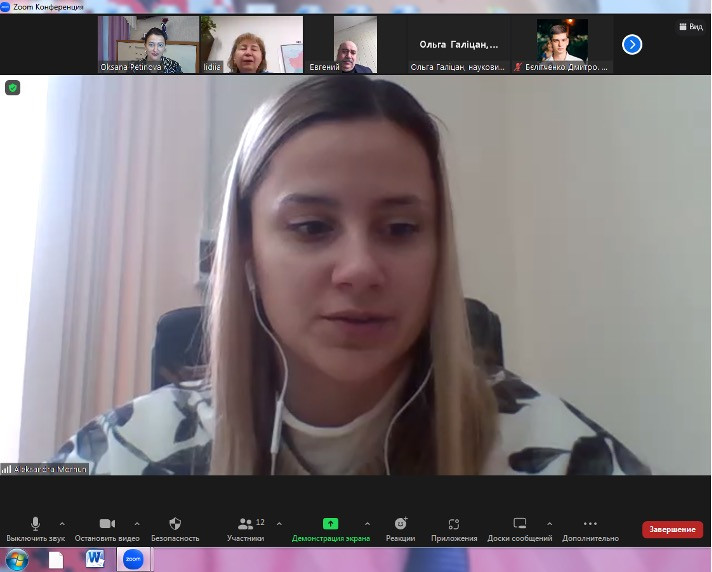The width and height of the screenshot is (712, 572).
Task: Mute microphone with Выключить звук
Action: [x=35, y=529]
